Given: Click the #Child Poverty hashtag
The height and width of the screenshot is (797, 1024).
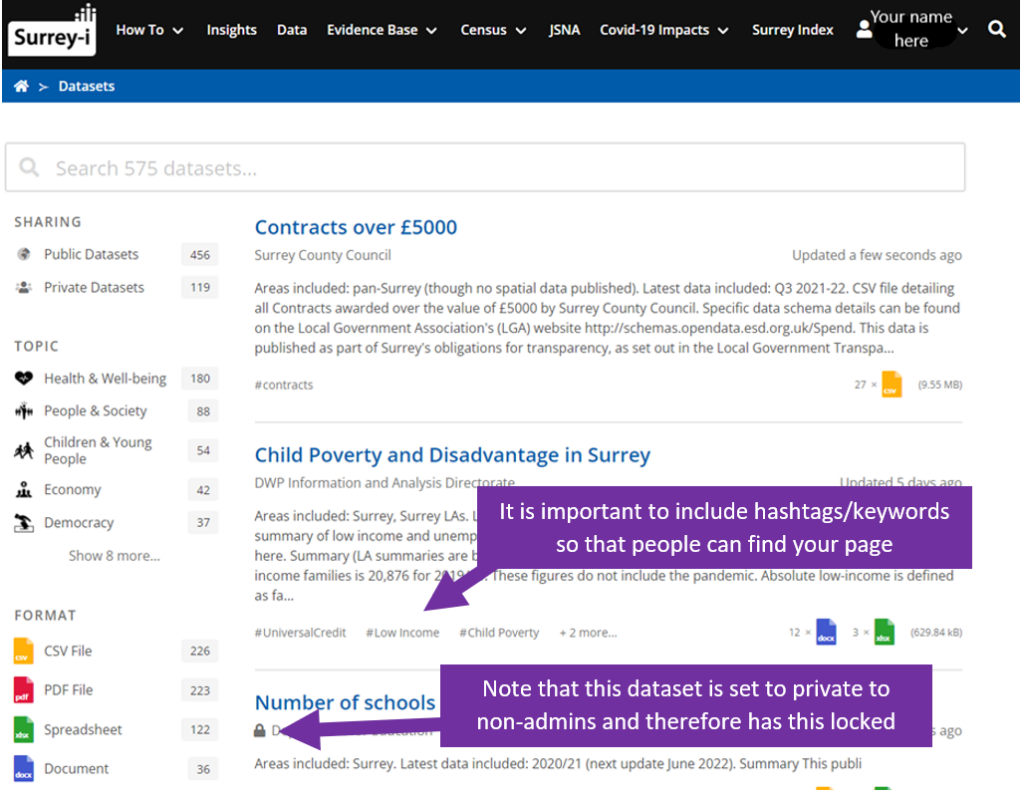Looking at the screenshot, I should pos(500,632).
